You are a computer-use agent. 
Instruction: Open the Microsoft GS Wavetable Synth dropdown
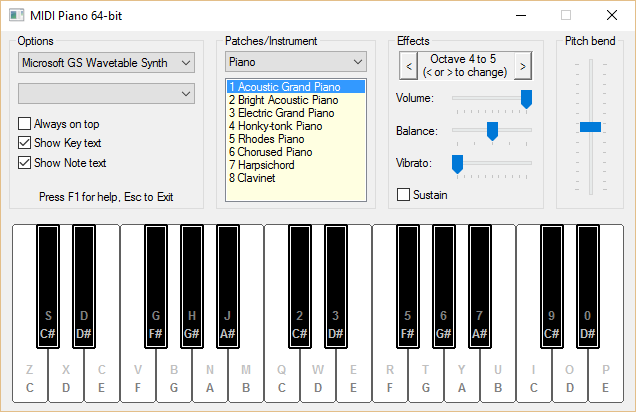(x=106, y=63)
